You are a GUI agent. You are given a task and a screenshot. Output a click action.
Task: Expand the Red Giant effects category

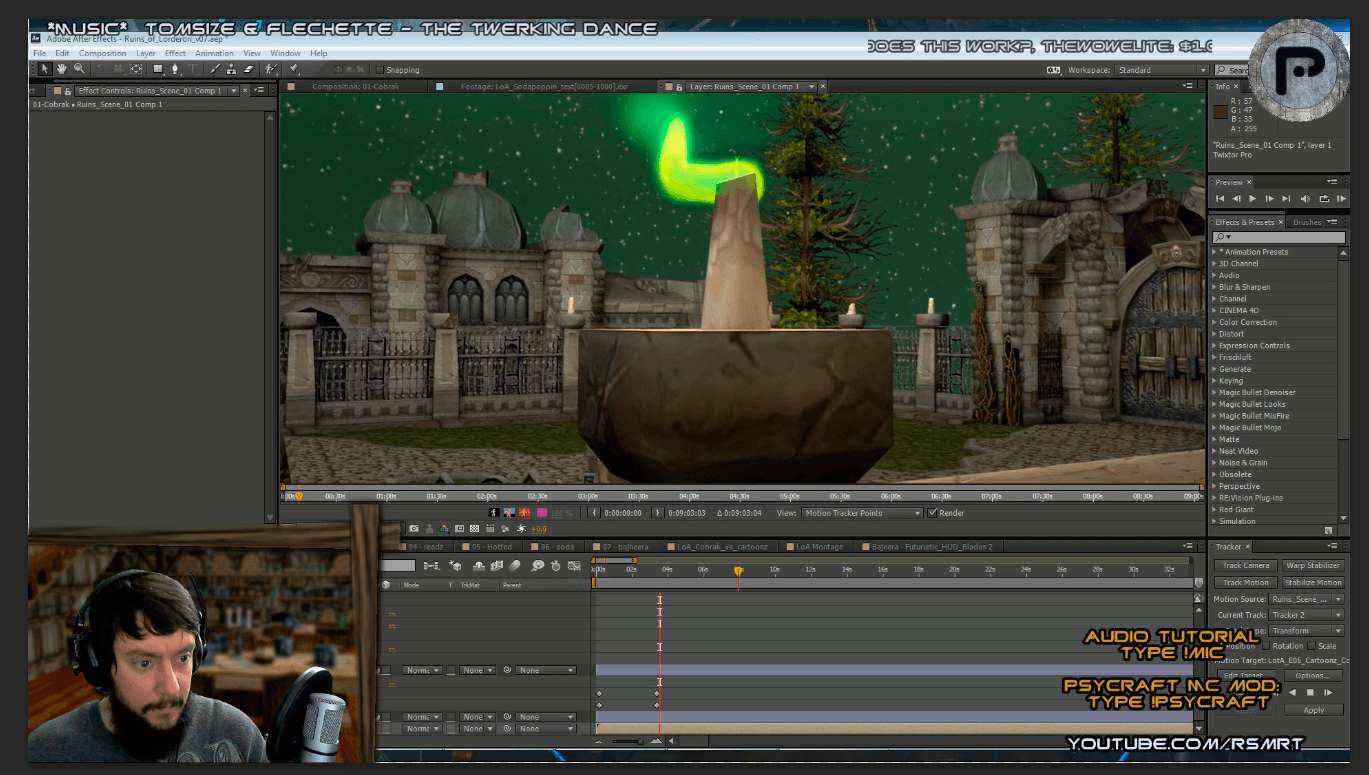(x=1215, y=509)
